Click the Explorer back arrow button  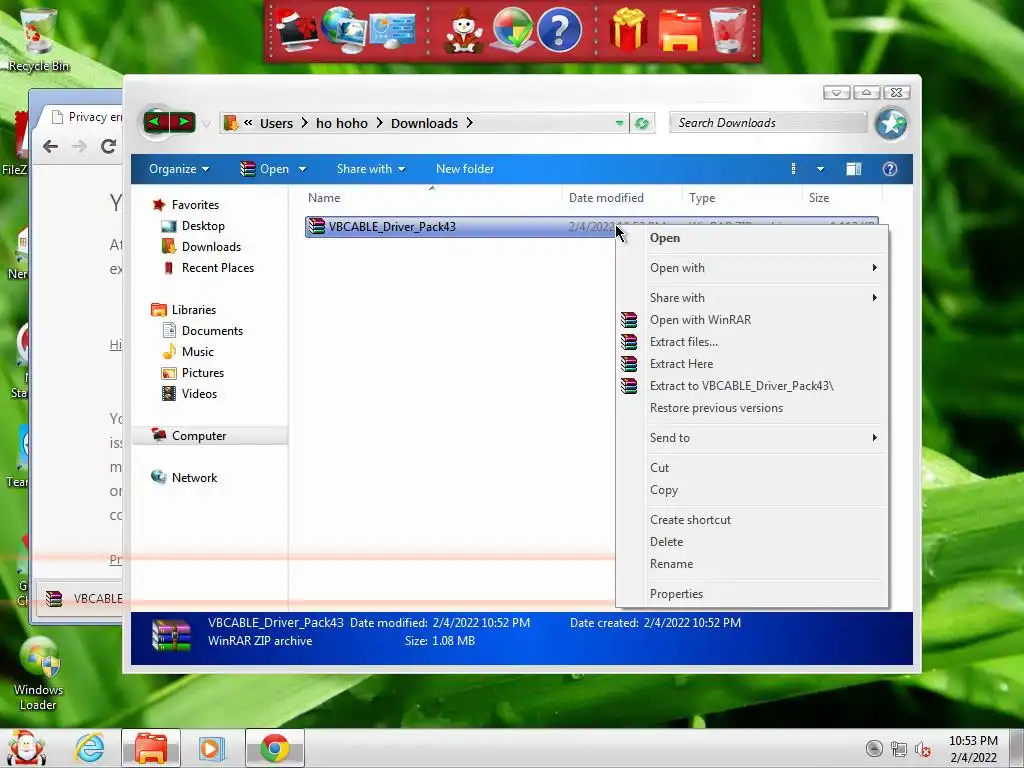click(x=155, y=122)
